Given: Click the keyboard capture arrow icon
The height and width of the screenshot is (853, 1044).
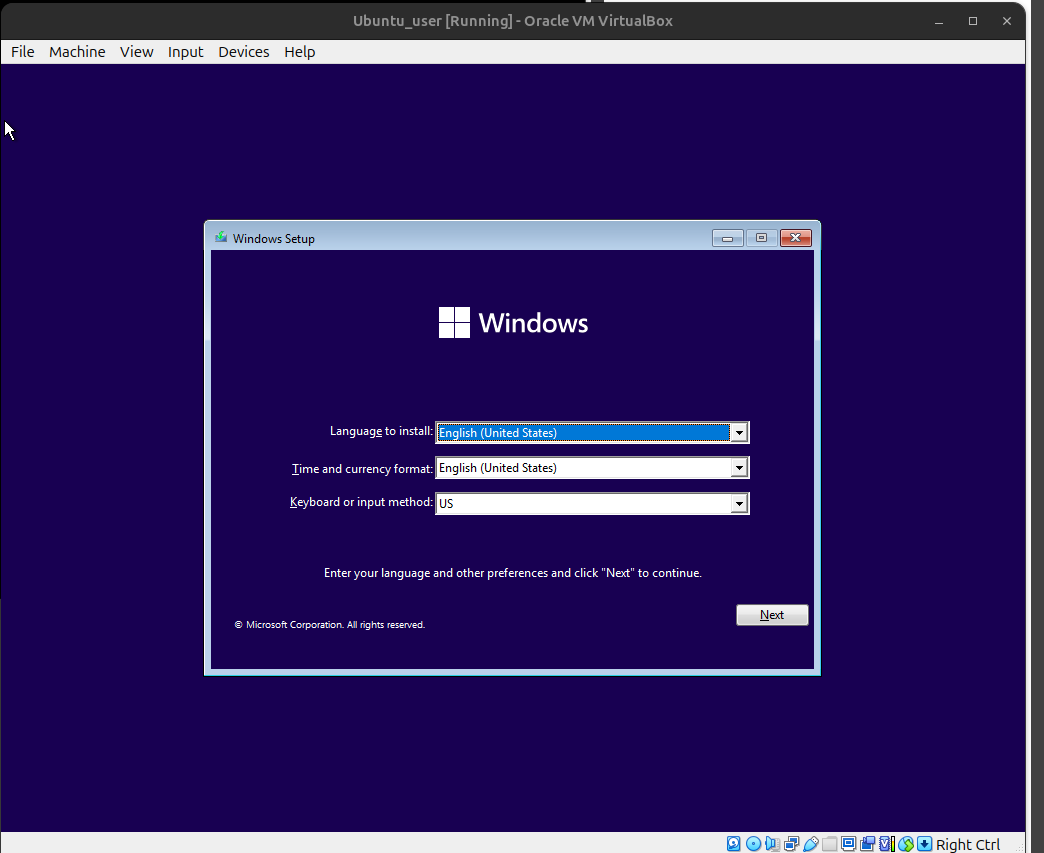Looking at the screenshot, I should tap(925, 844).
